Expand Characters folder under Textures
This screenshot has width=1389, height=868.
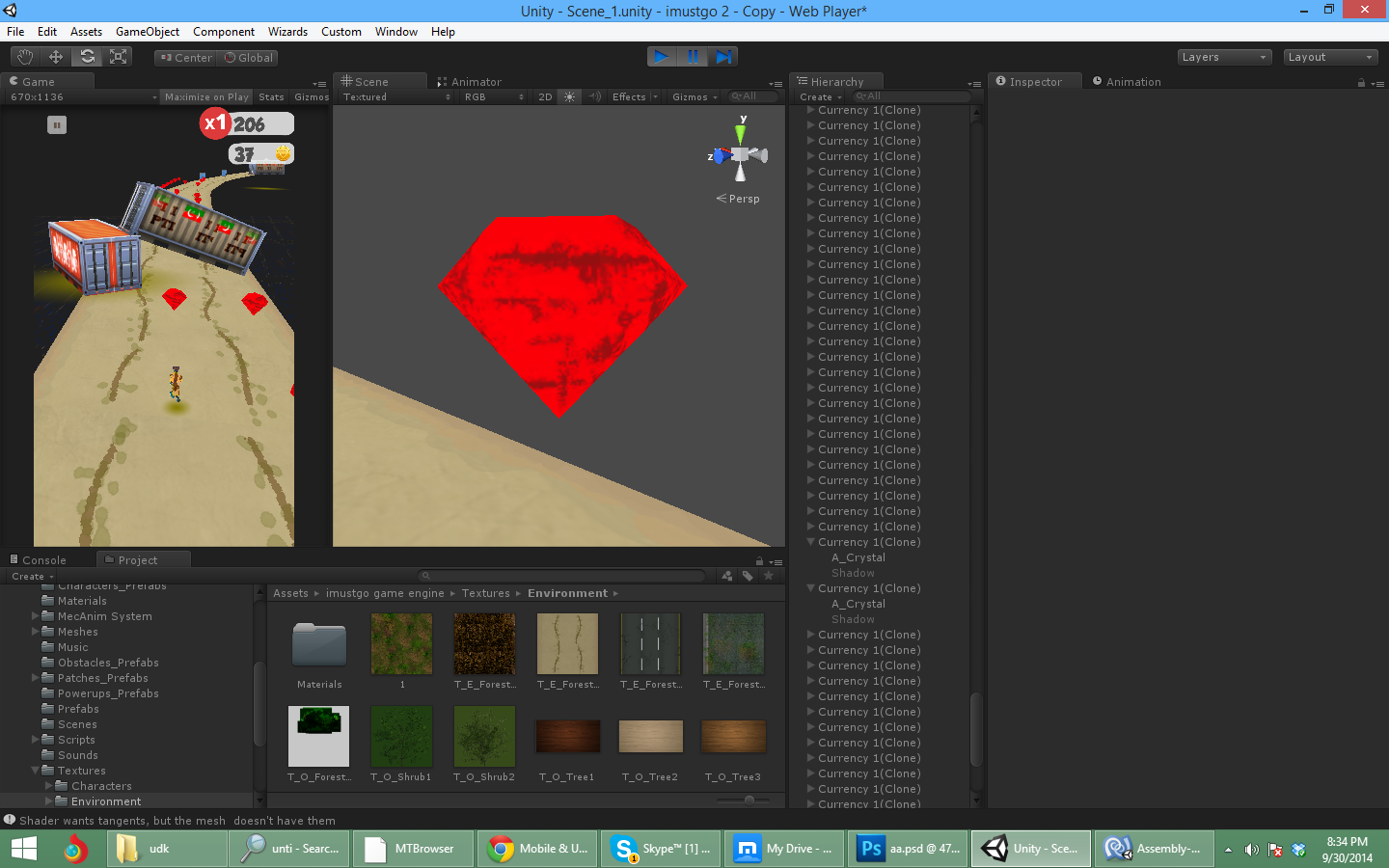(x=49, y=786)
